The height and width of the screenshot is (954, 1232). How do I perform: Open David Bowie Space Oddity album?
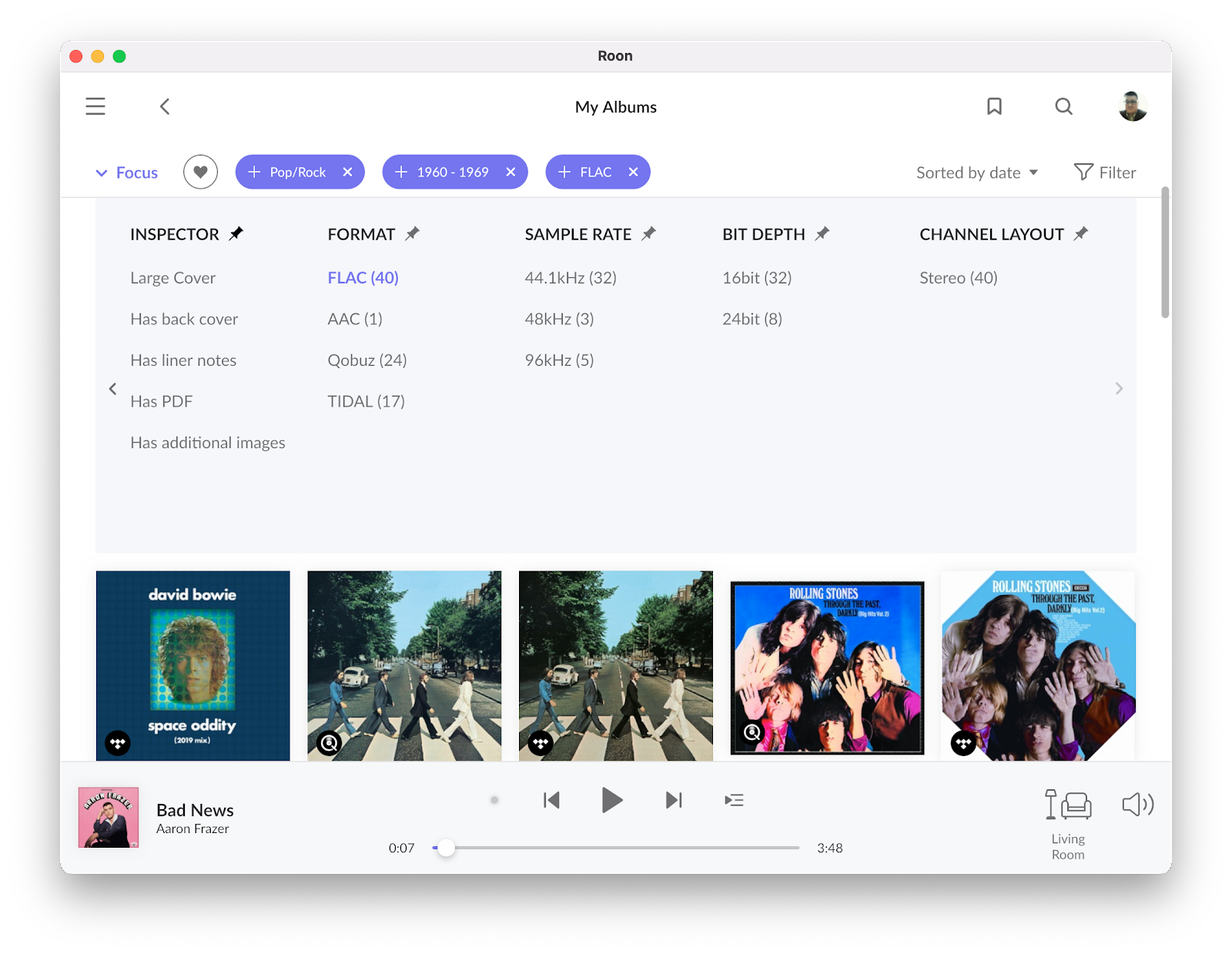tap(192, 665)
